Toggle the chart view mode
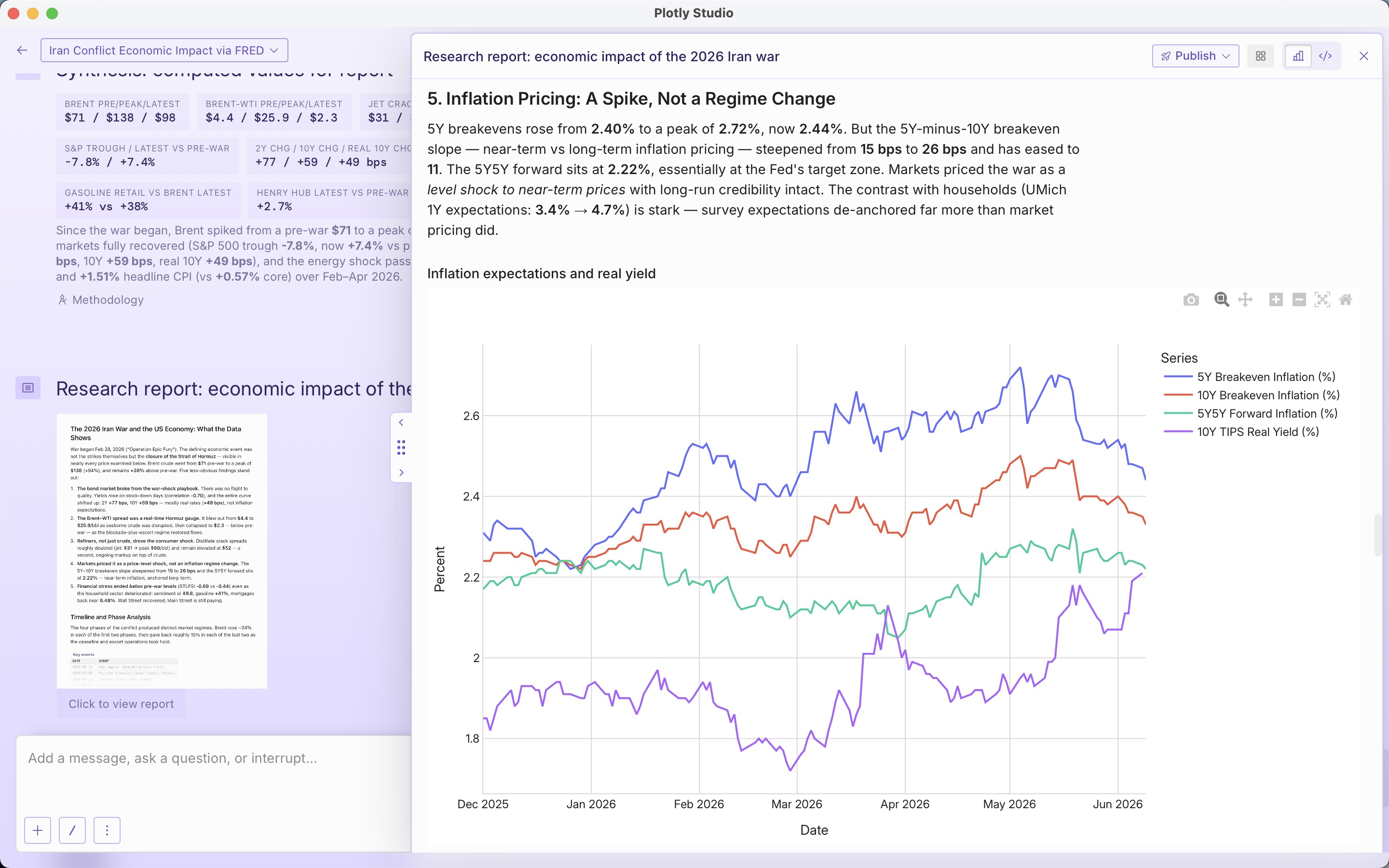This screenshot has width=1389, height=868. tap(1298, 55)
